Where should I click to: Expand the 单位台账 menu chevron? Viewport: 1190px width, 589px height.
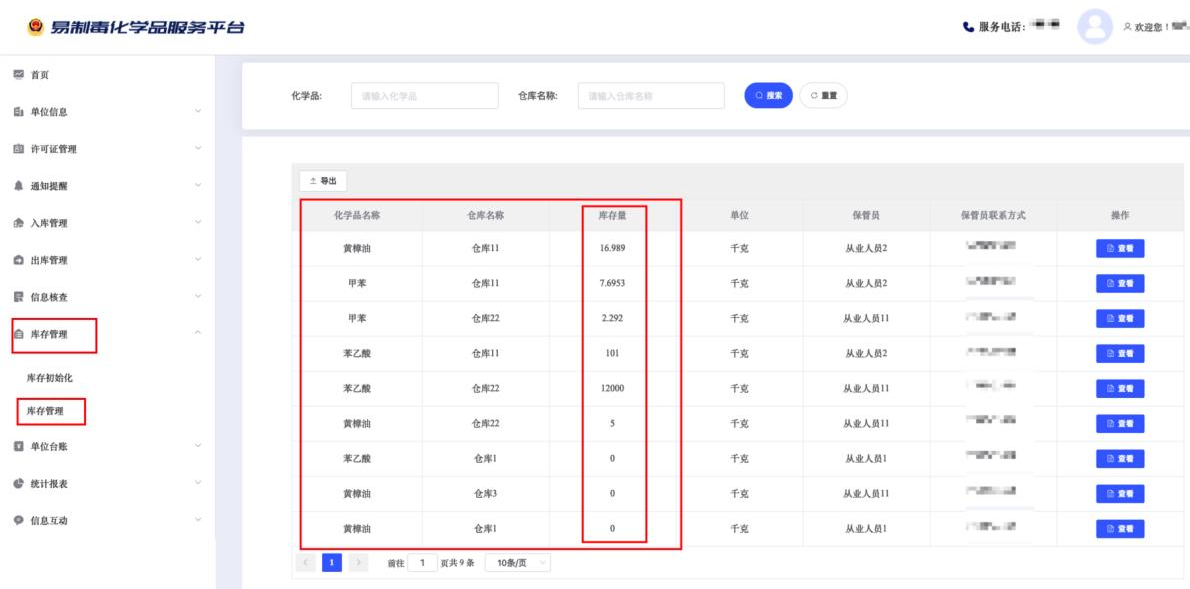tap(198, 446)
